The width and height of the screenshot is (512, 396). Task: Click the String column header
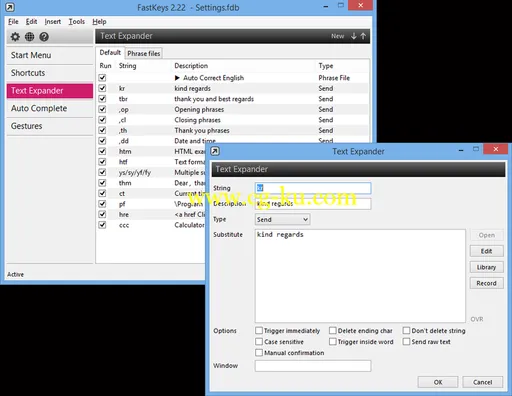point(128,66)
